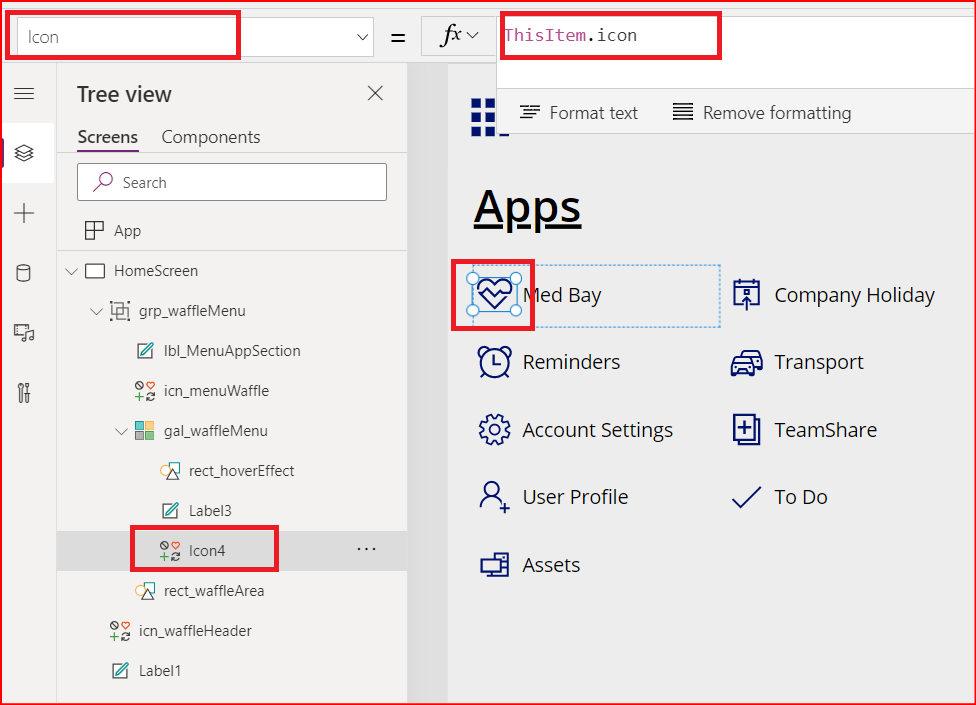The height and width of the screenshot is (705, 976).
Task: Open the Advanced tools icon
Action: click(24, 392)
